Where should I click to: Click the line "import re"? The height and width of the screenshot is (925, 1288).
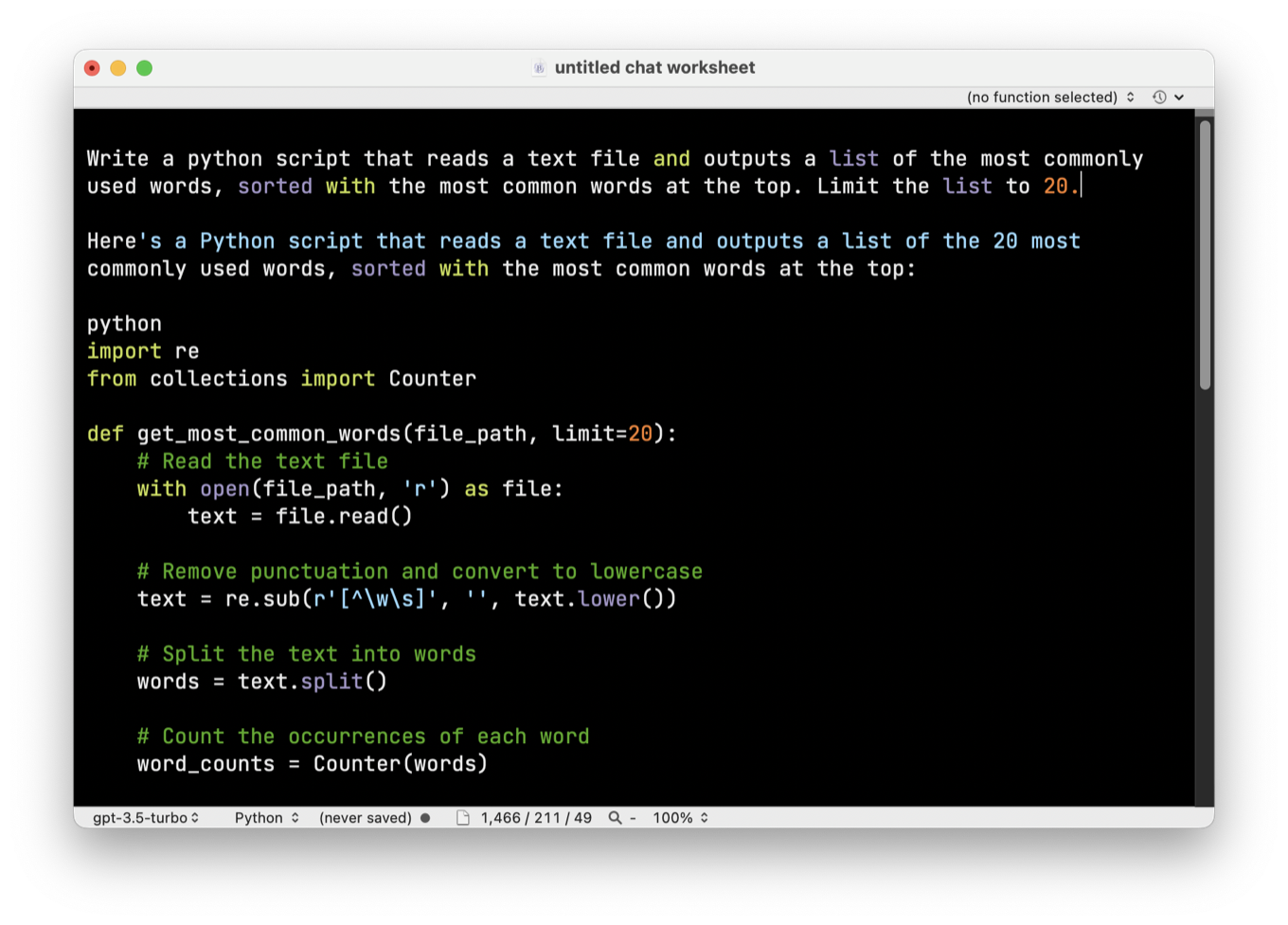pyautogui.click(x=142, y=350)
